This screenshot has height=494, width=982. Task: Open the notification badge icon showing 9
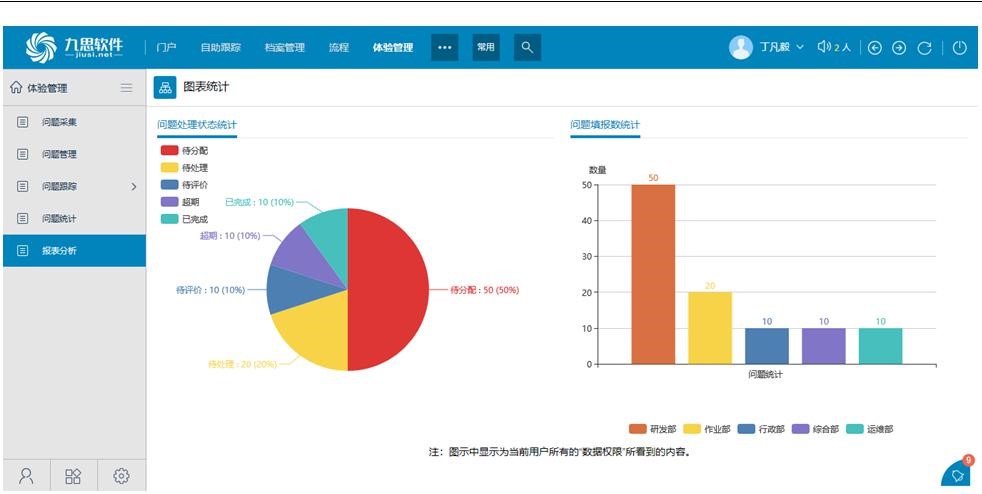point(959,474)
